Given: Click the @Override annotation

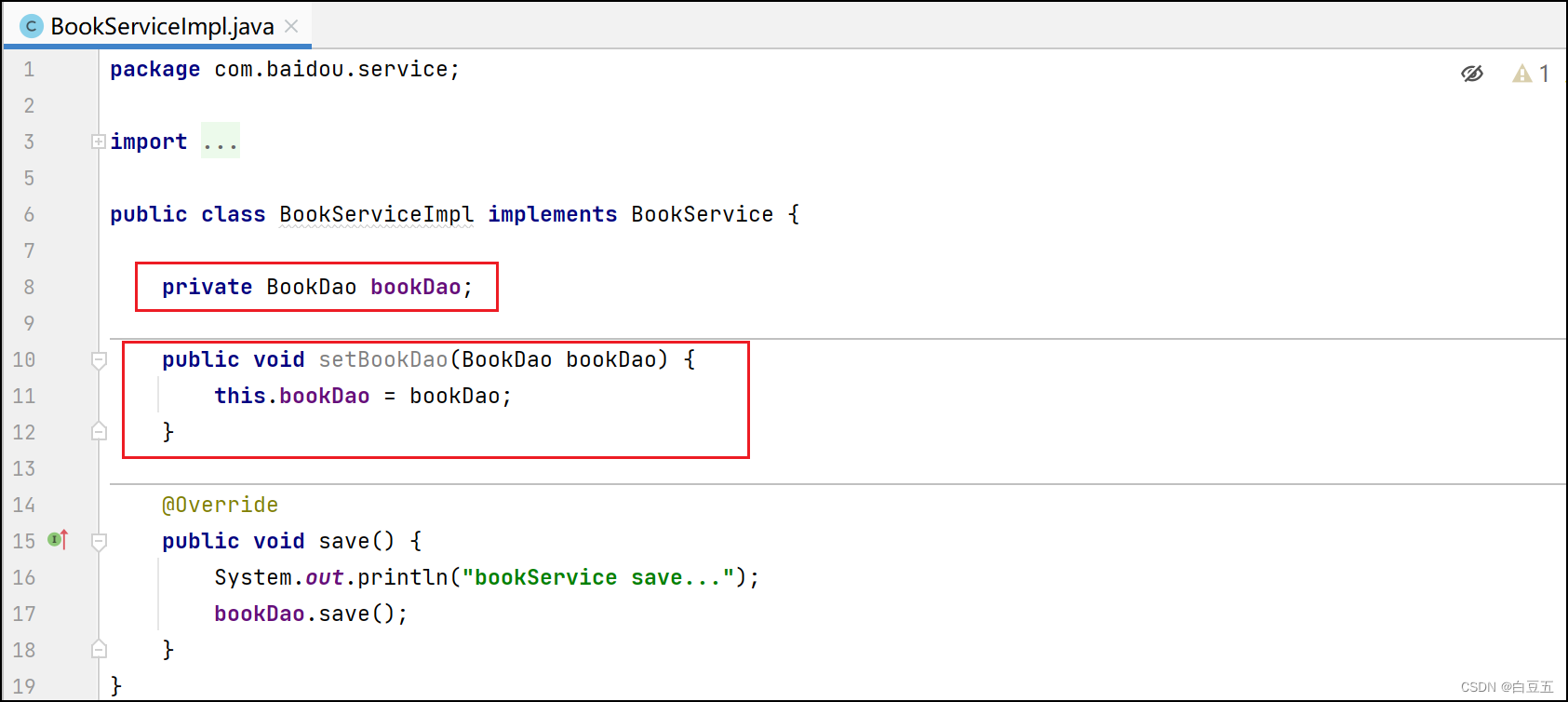Looking at the screenshot, I should 221,505.
